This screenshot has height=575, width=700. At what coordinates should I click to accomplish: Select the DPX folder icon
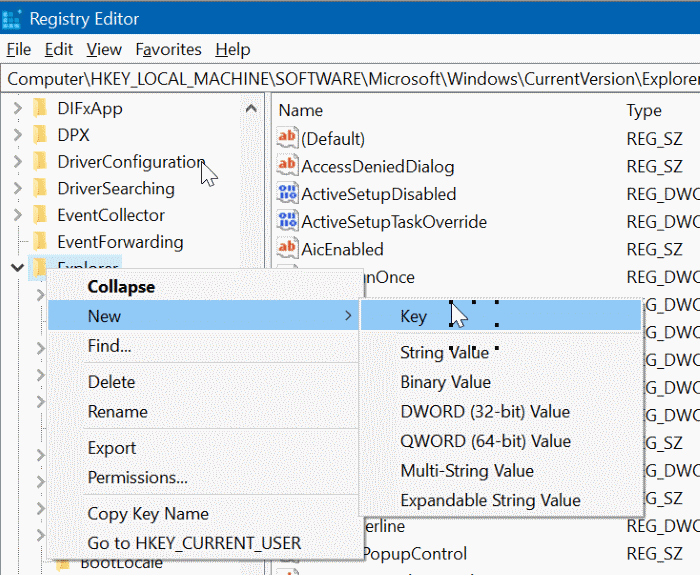[40, 135]
